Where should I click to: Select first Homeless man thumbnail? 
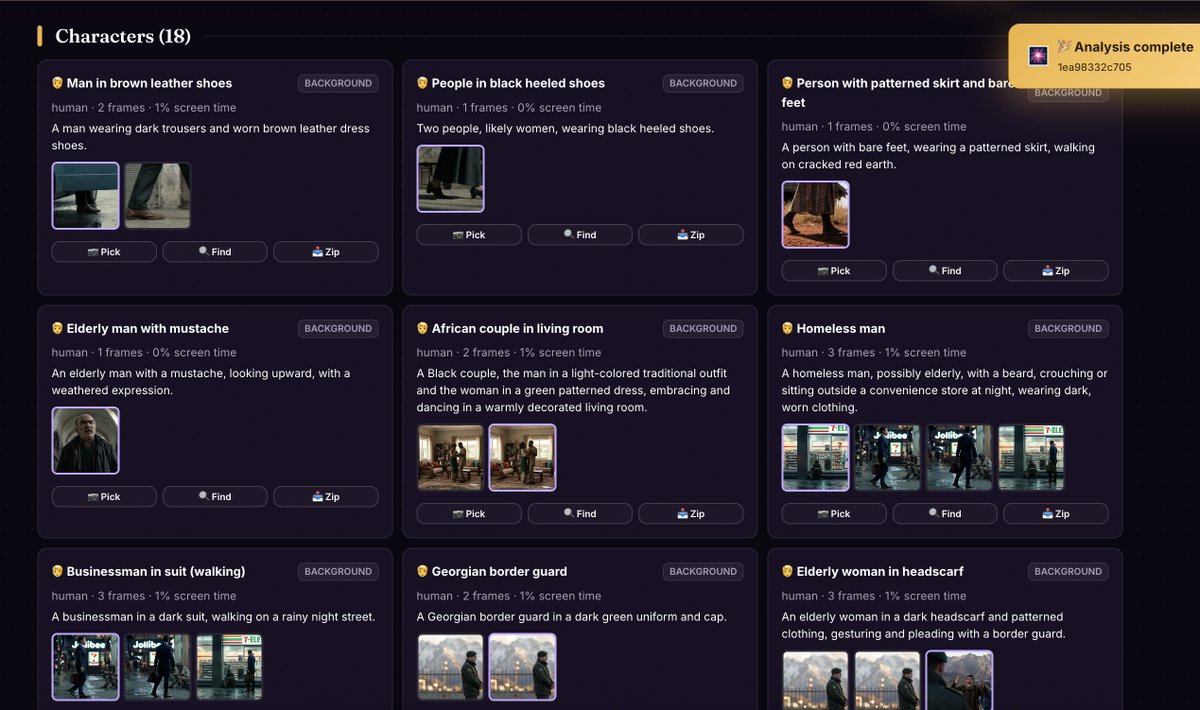tap(816, 458)
